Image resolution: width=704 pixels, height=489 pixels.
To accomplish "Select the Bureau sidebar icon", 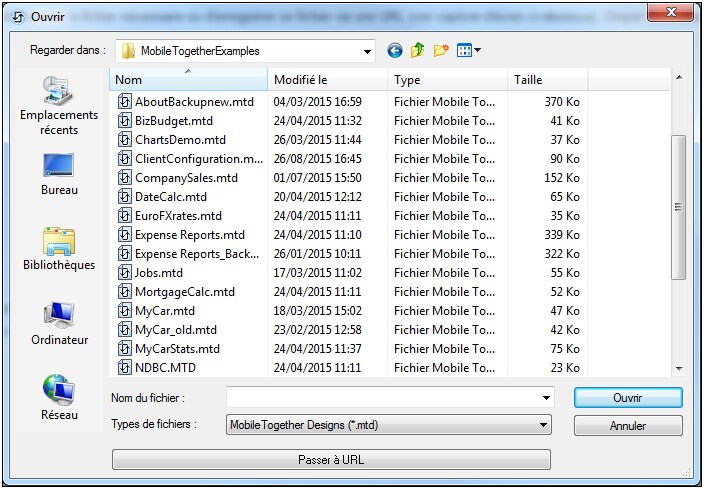I will (x=59, y=174).
